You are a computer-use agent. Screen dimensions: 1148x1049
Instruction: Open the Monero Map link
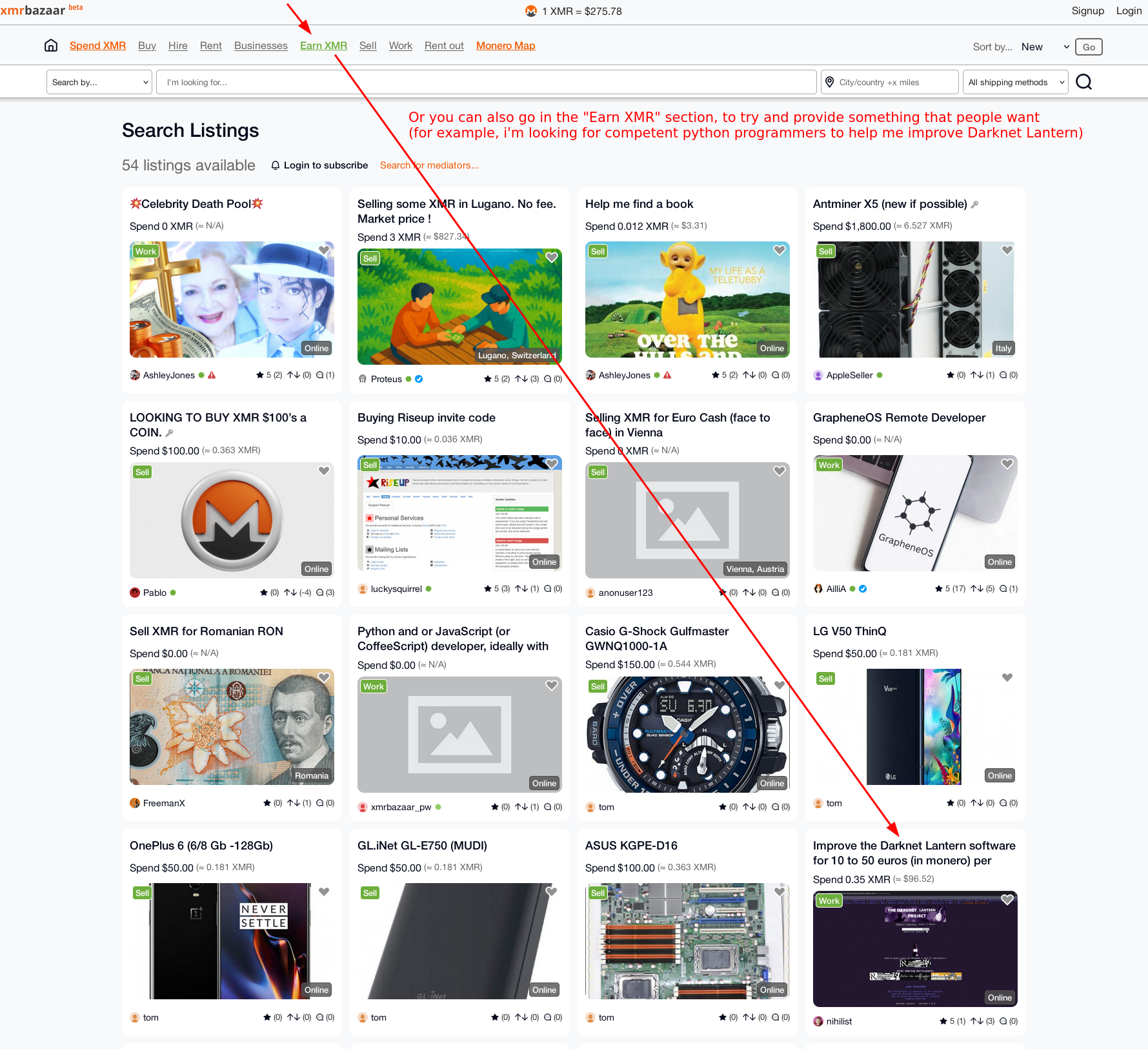[x=506, y=45]
